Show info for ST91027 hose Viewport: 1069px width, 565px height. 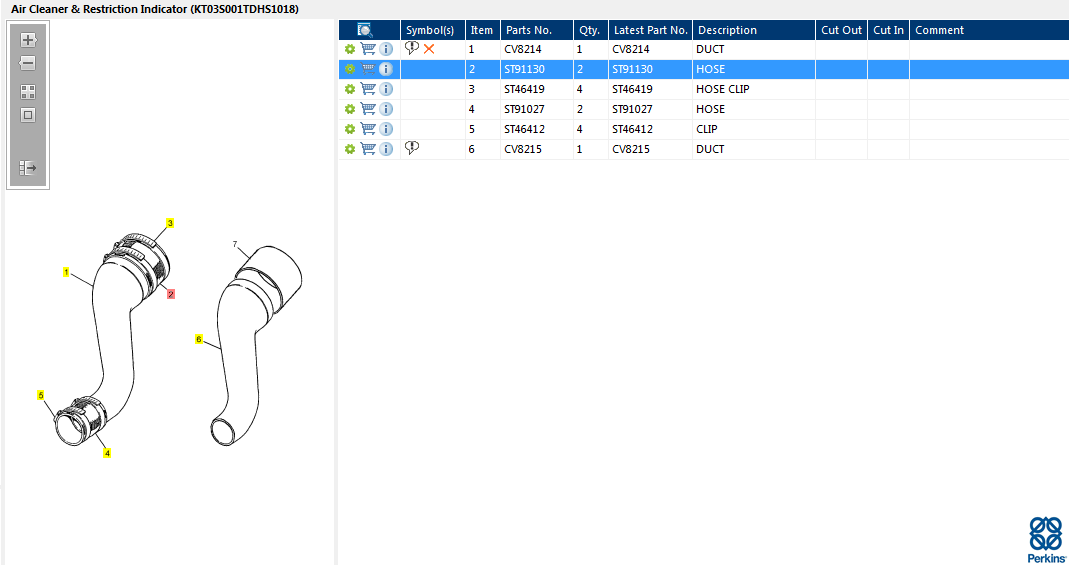386,109
